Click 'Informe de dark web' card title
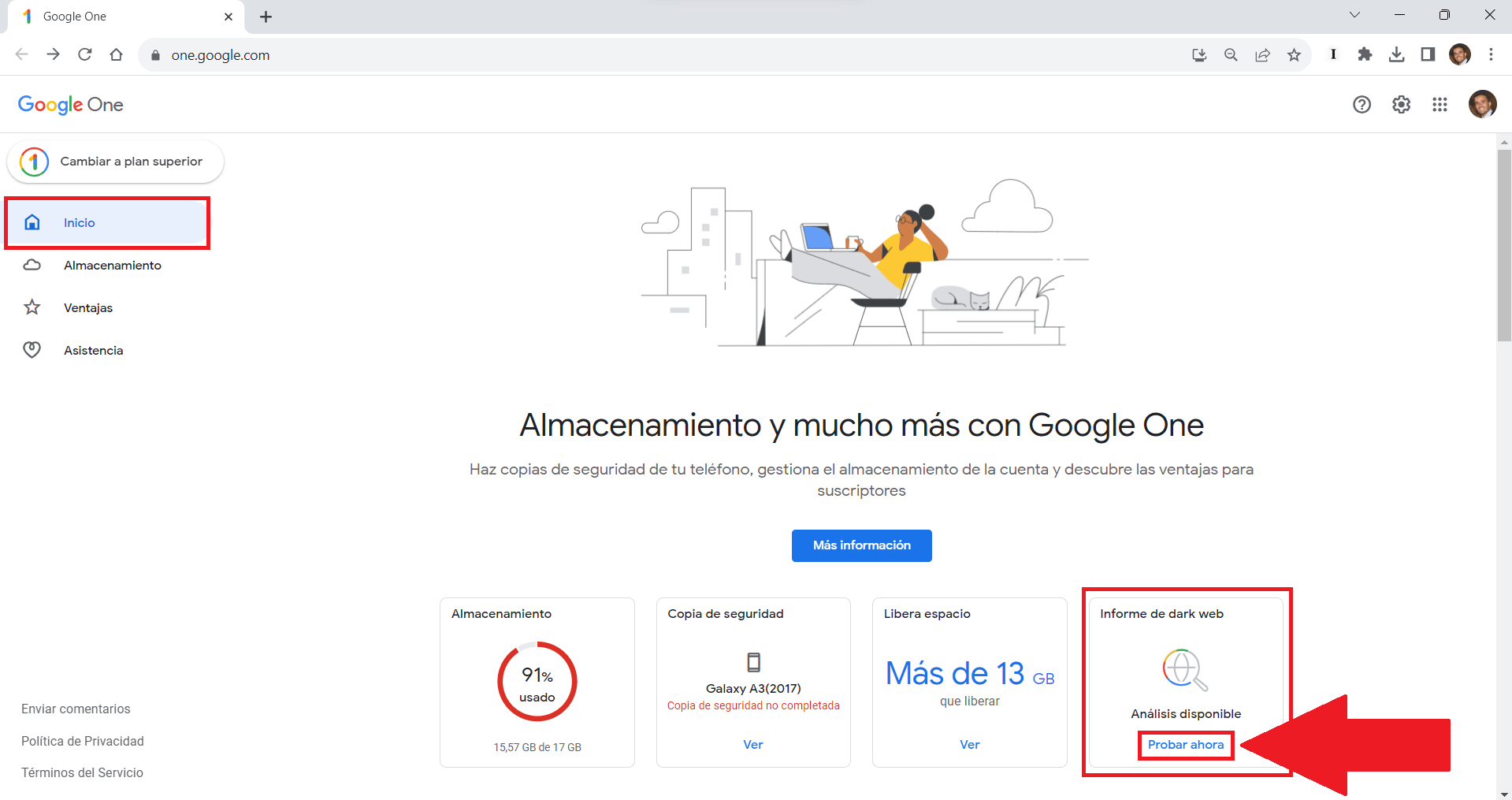This screenshot has width=1512, height=800. coord(1161,614)
